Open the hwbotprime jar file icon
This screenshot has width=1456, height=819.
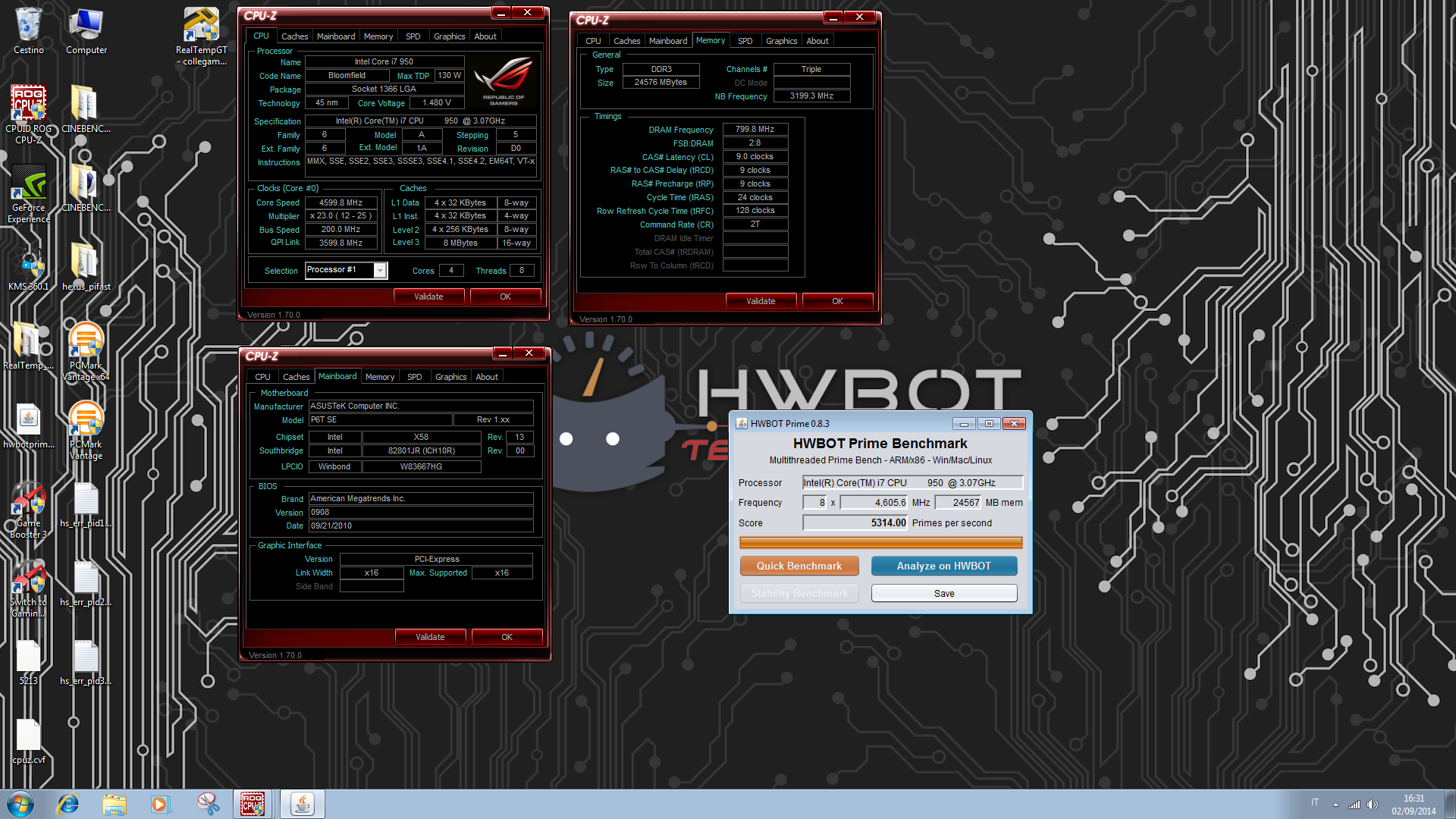(x=29, y=425)
